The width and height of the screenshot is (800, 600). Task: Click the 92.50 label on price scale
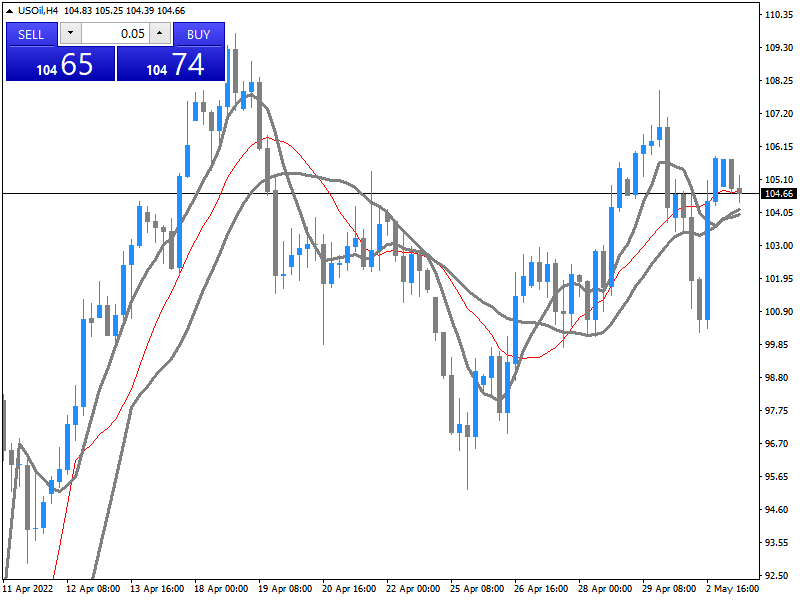(x=779, y=576)
